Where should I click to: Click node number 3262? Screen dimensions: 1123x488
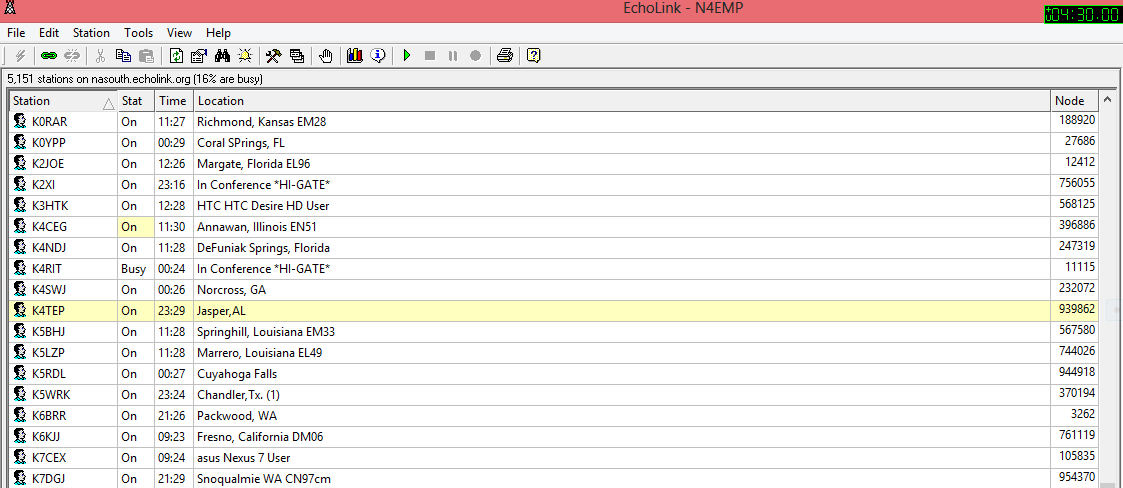pyautogui.click(x=1083, y=415)
